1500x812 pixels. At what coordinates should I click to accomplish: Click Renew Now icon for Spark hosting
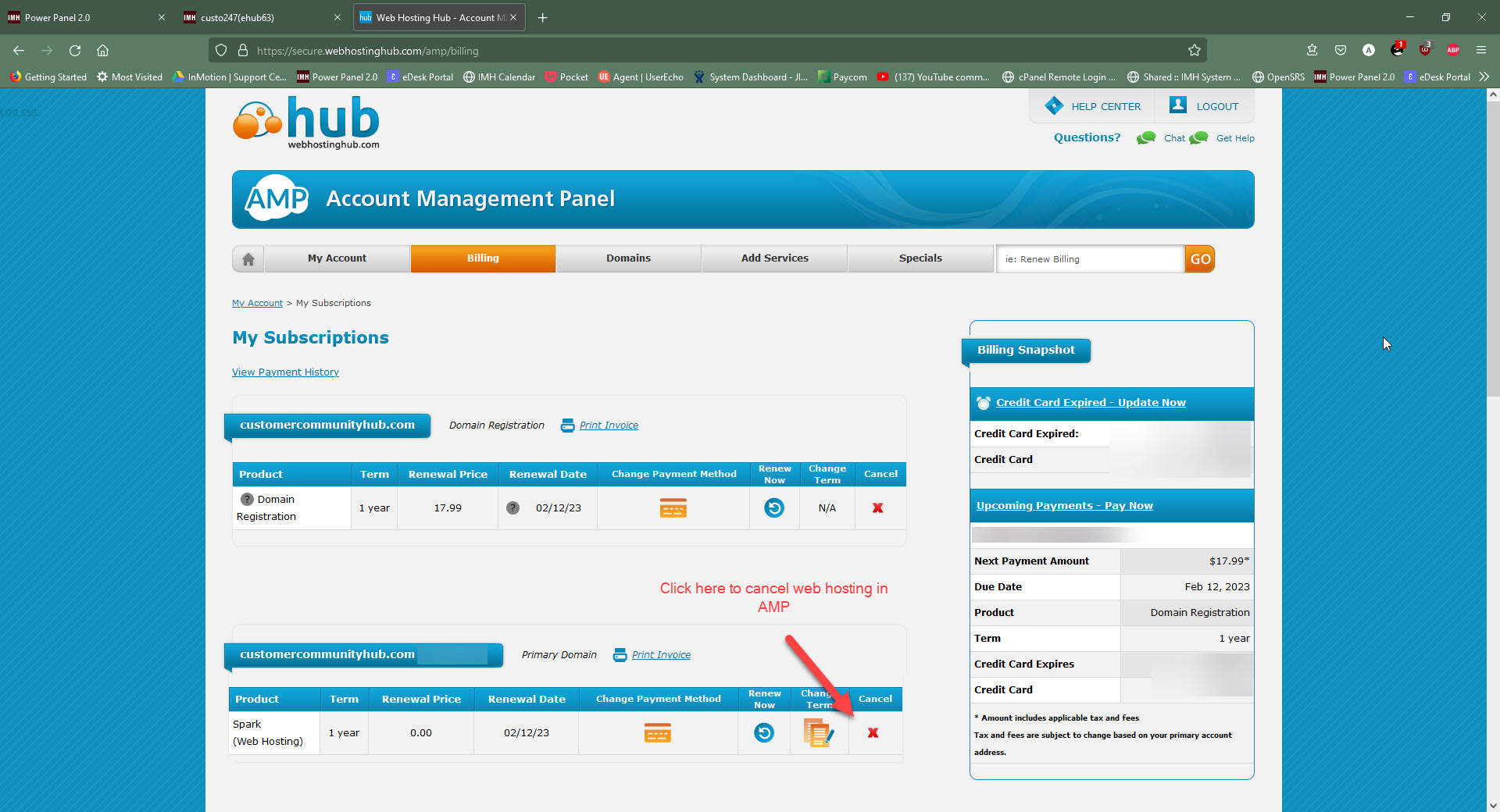click(x=763, y=732)
